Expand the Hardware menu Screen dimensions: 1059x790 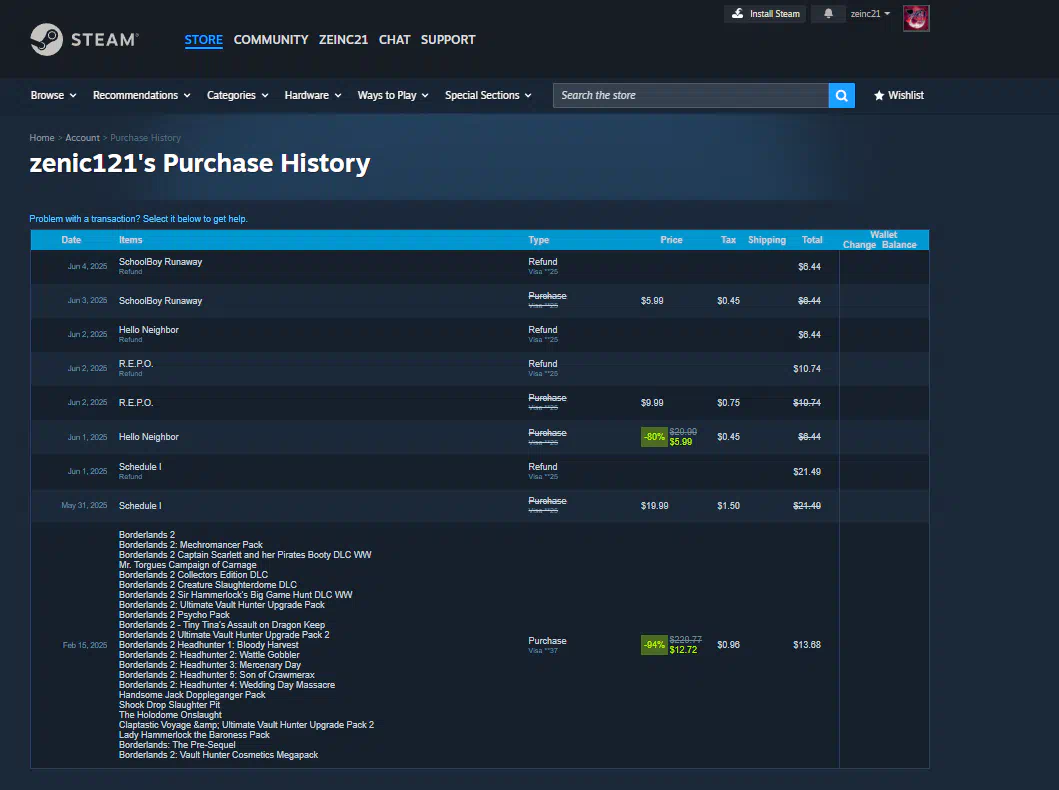(x=312, y=96)
